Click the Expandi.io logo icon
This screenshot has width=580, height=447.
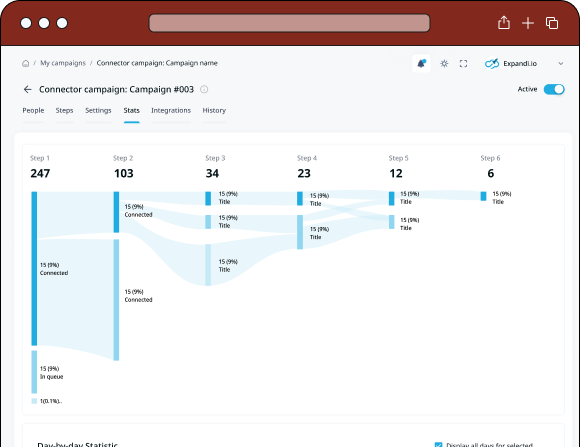click(492, 64)
